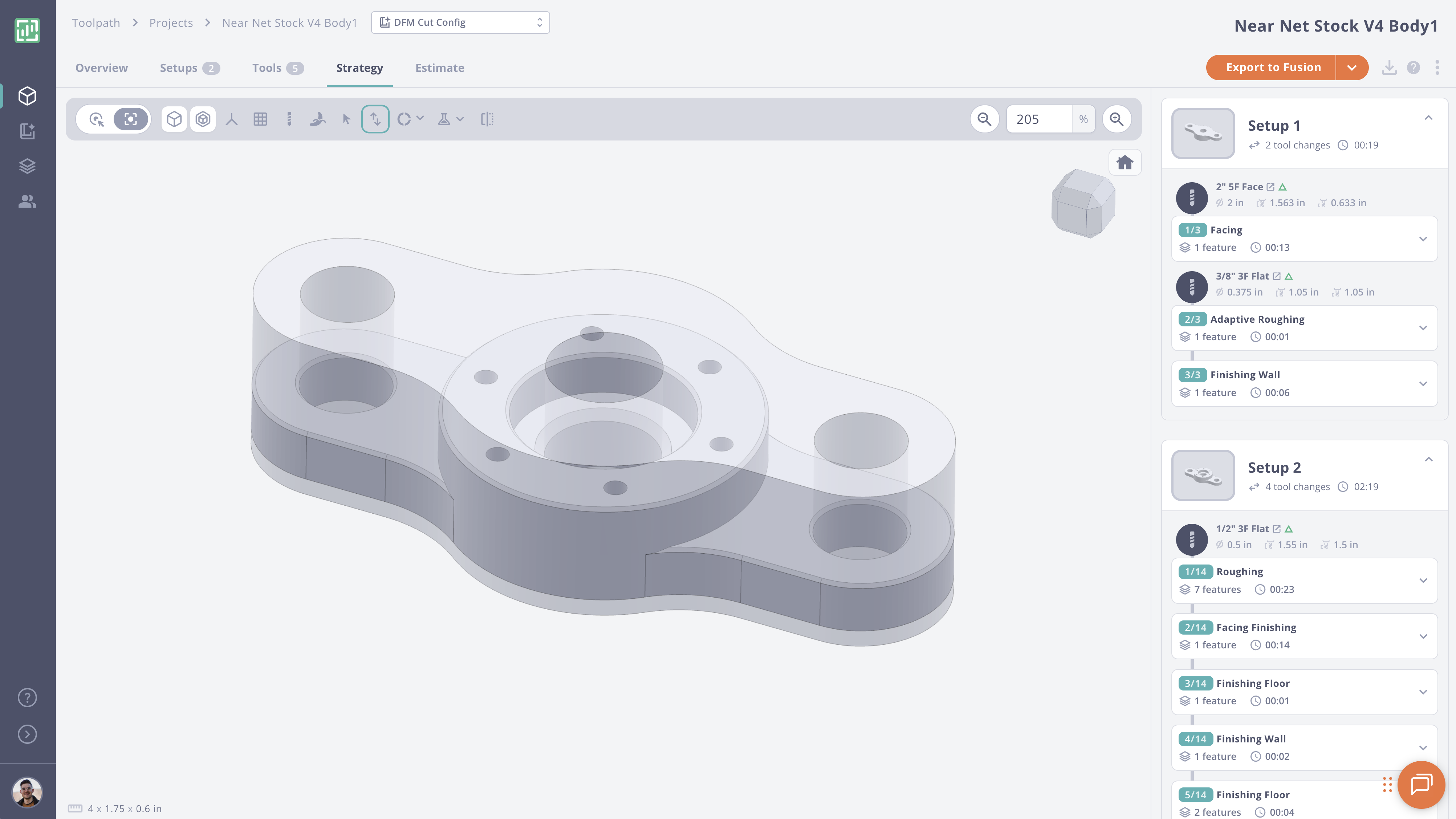Toggle the grid display icon

[x=260, y=119]
